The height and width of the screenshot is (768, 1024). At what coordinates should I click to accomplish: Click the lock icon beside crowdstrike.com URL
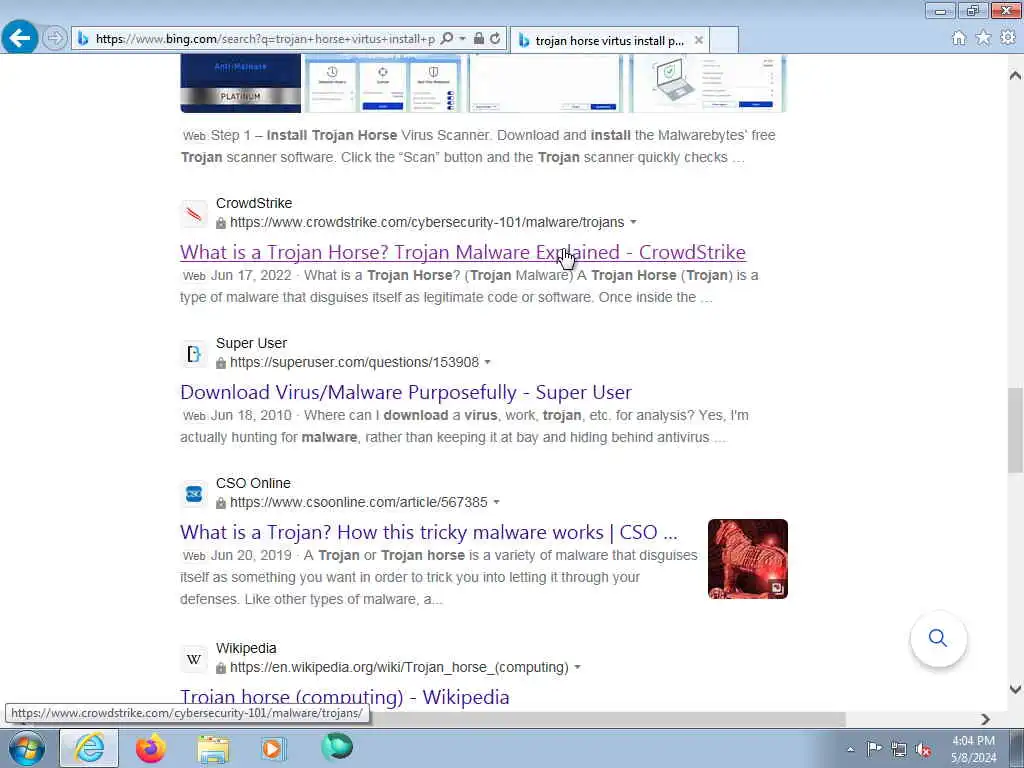pos(221,223)
